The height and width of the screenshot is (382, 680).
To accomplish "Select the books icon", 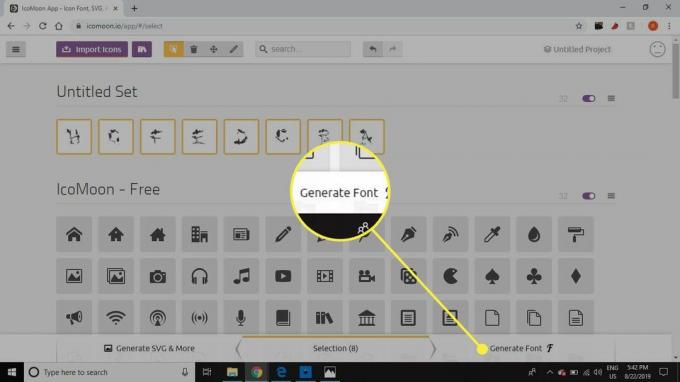I will 325,318.
